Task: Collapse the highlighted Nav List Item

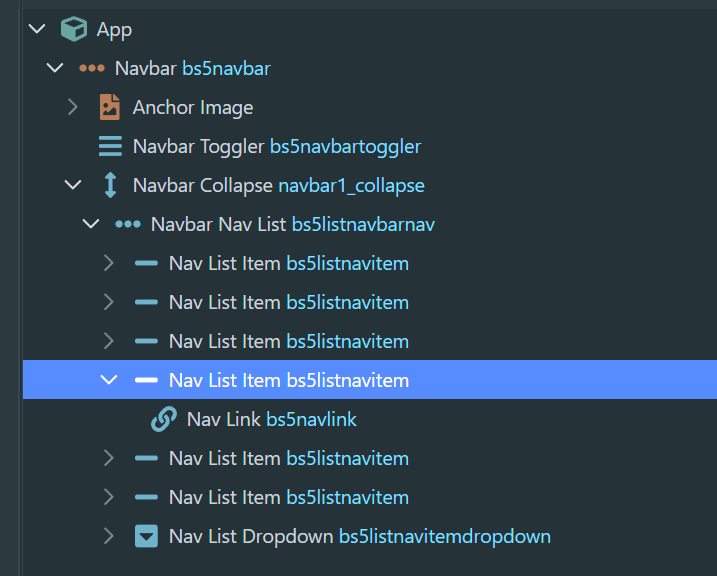Action: tap(109, 380)
